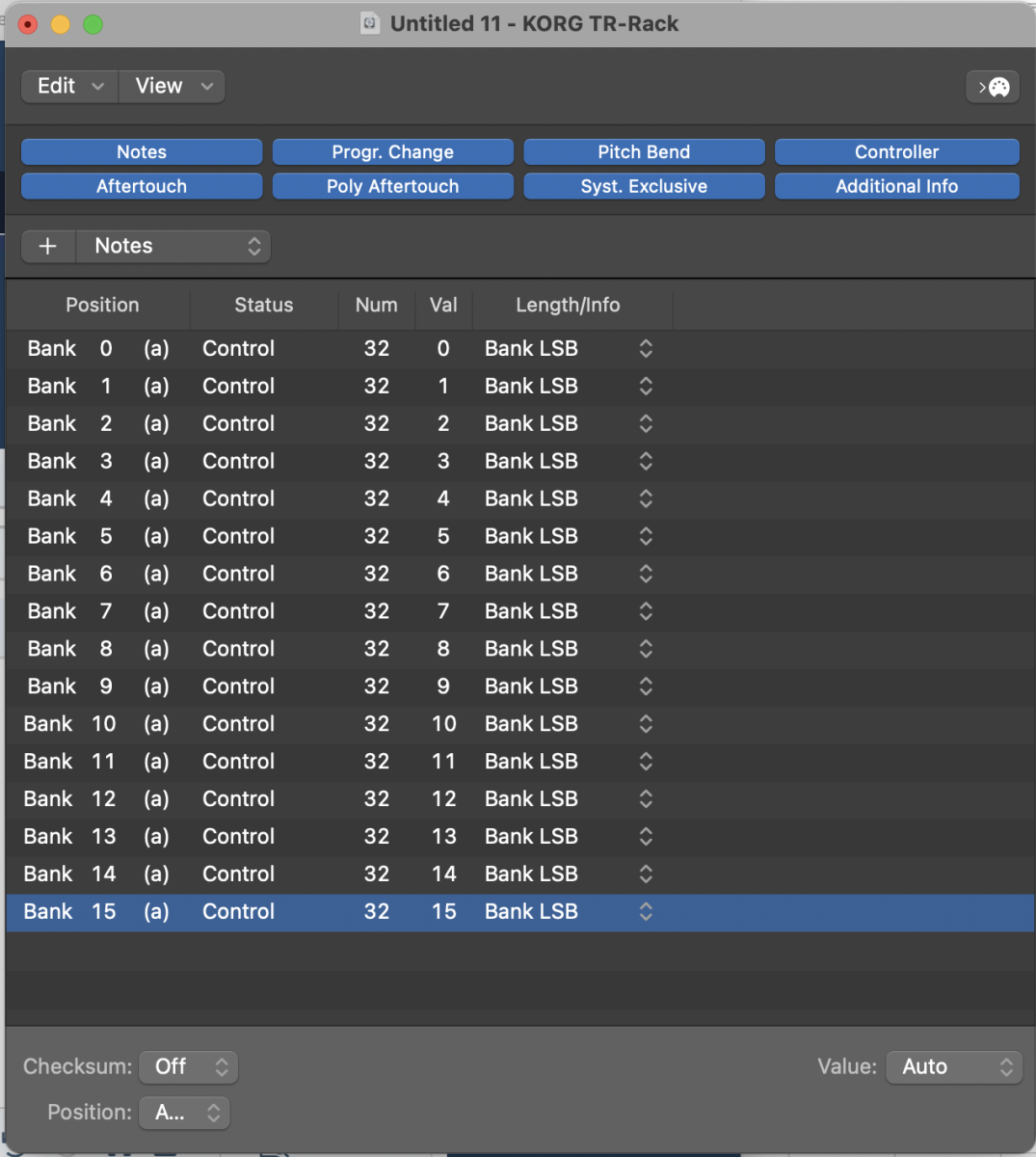
Task: Click Num 32 in Bank 12 row
Action: (377, 800)
